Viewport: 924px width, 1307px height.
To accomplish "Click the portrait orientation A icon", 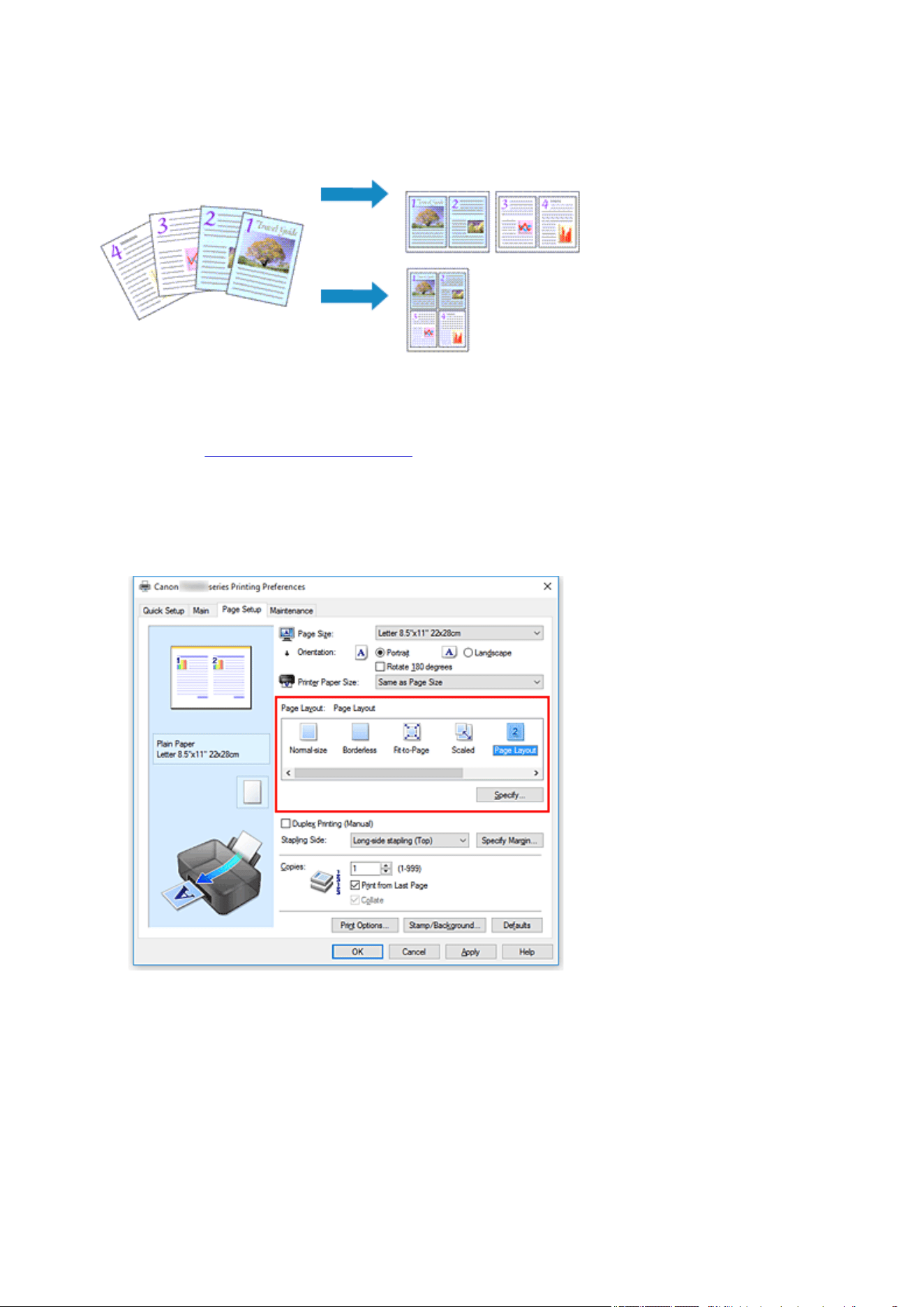I will click(361, 653).
